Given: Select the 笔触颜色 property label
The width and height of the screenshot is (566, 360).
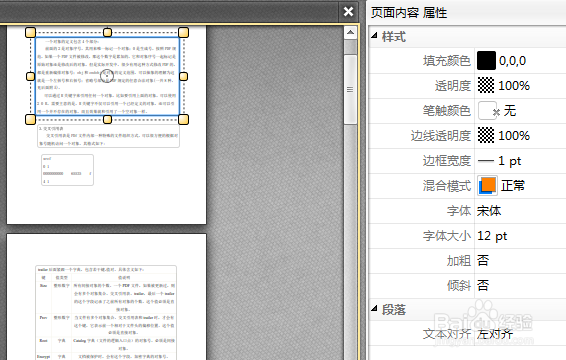Looking at the screenshot, I should coord(447,110).
